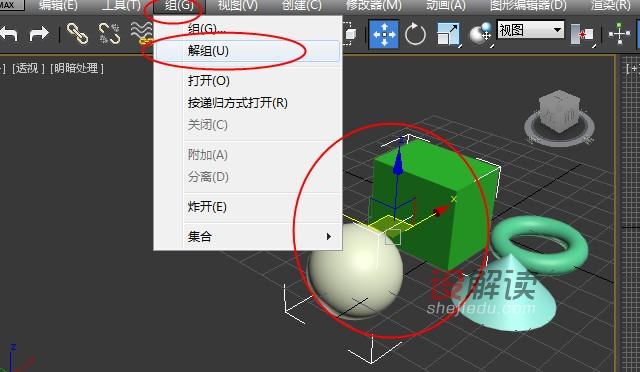Click the Undo arrow icon
640x372 pixels.
[9, 33]
